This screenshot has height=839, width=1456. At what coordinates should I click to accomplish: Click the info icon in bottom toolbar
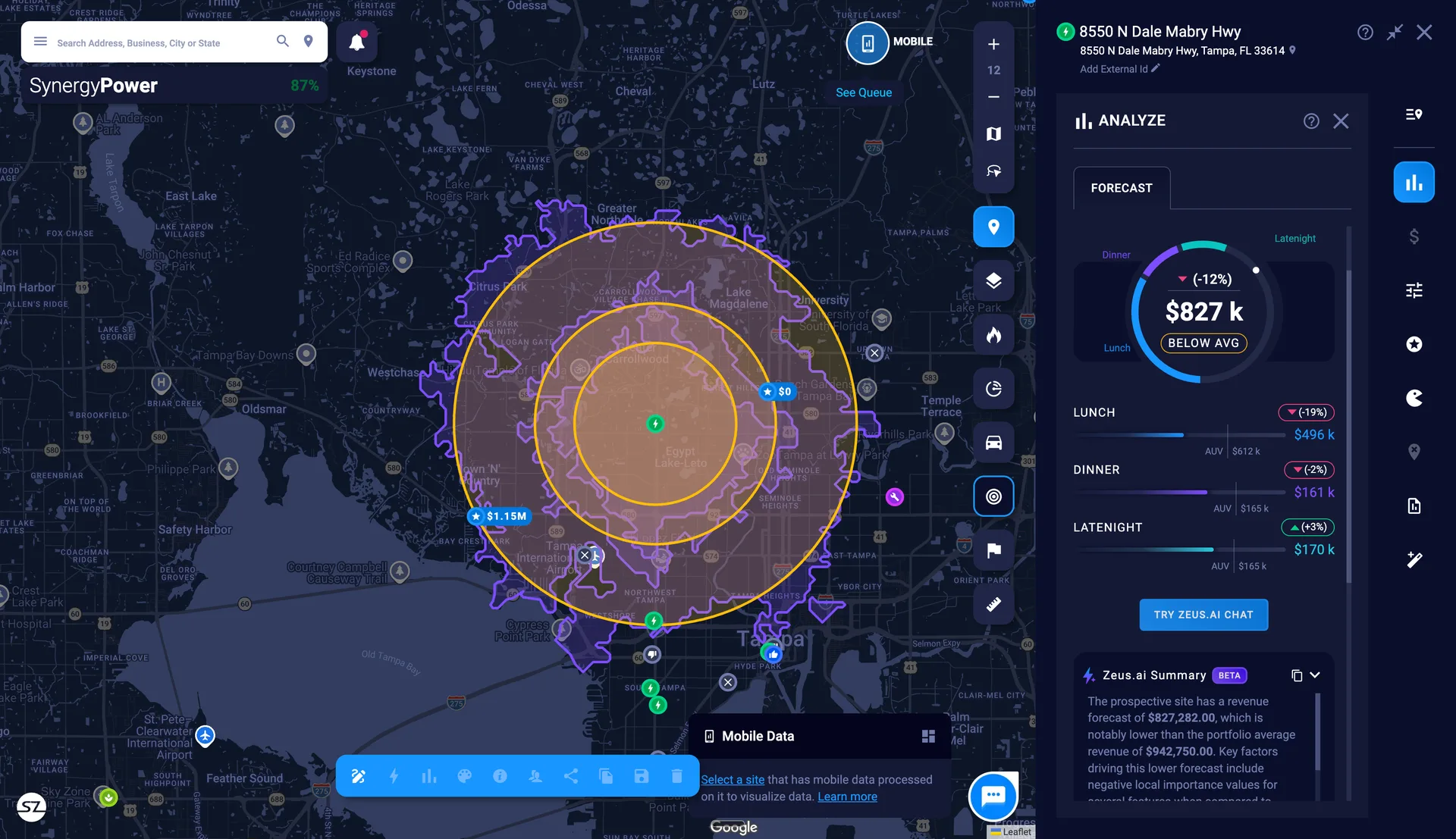coord(500,776)
